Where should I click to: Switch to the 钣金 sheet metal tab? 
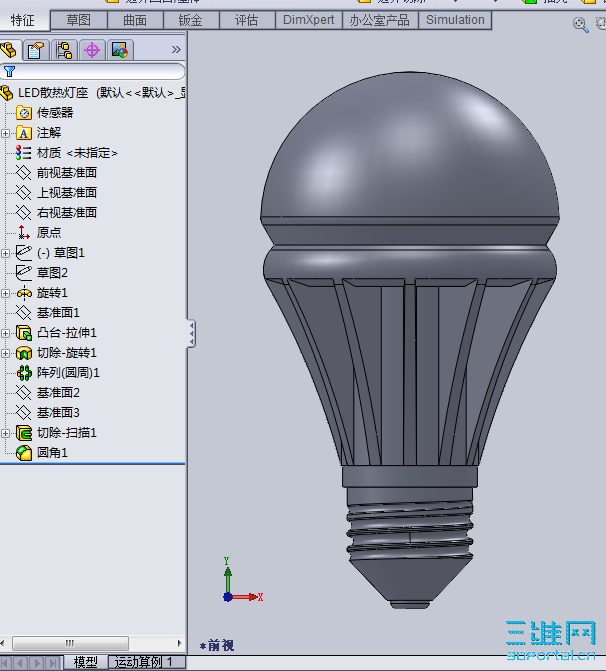pyautogui.click(x=191, y=20)
